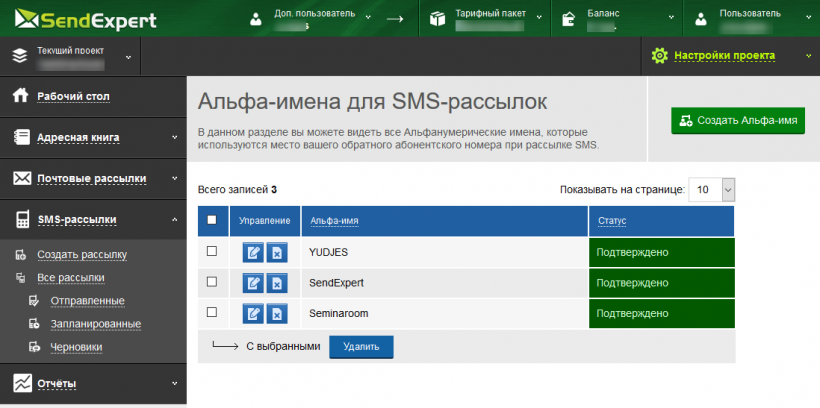Click the project settings gear icon
The width and height of the screenshot is (820, 408).
pyautogui.click(x=659, y=56)
